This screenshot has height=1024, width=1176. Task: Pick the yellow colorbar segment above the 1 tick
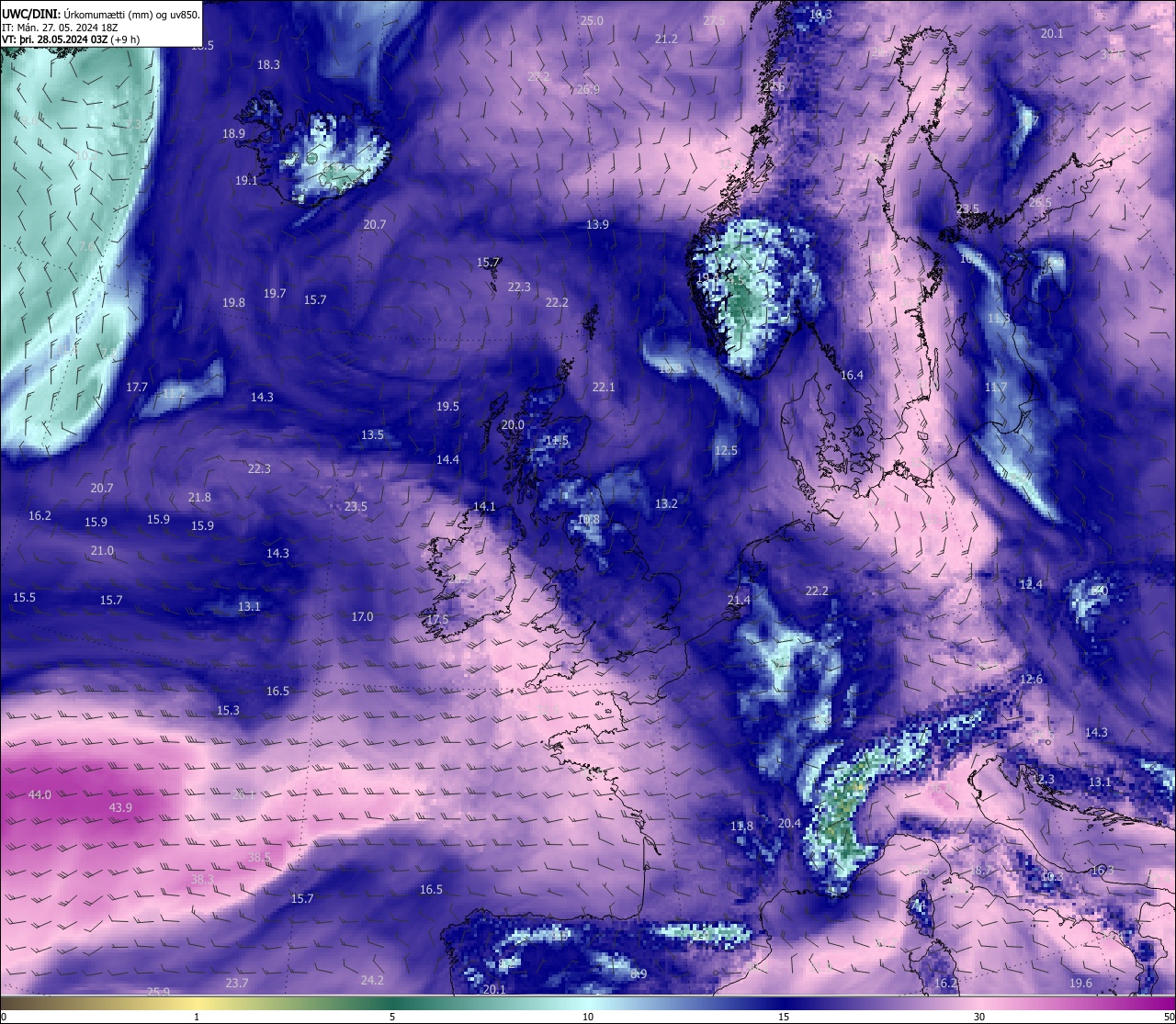197,1003
